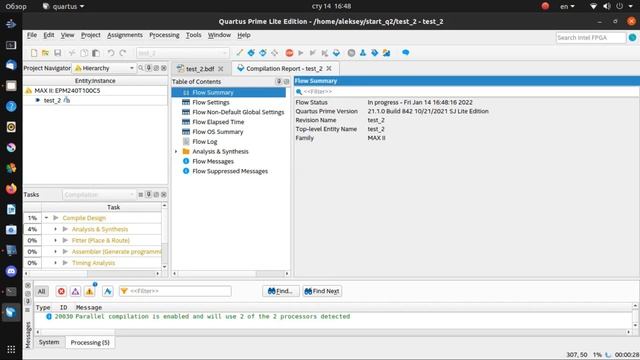Click the gray globe toolbar icon
The height and width of the screenshot is (360, 640).
point(351,53)
